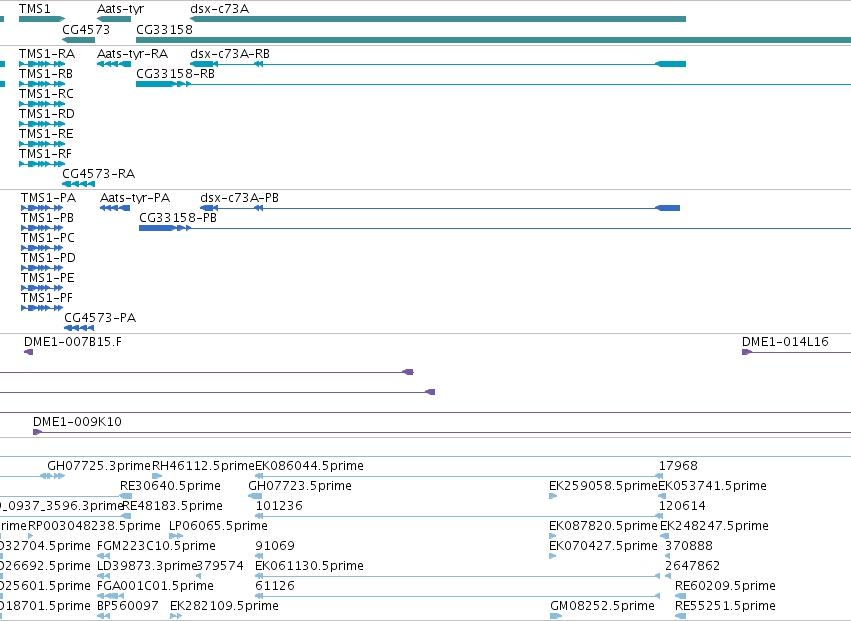
Task: Select protein TMS1-PE
Action: tap(42, 288)
